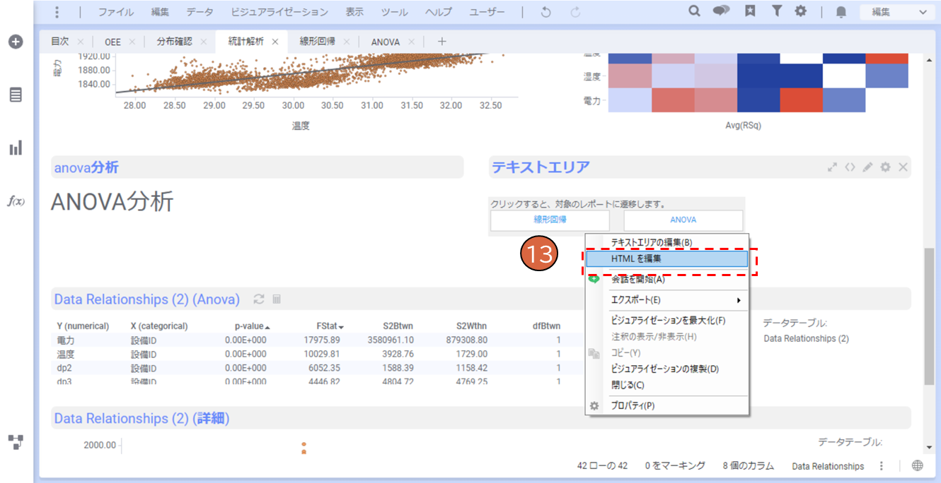Viewport: 941px width, 483px height.
Task: Open the filters funnel panel
Action: point(776,11)
